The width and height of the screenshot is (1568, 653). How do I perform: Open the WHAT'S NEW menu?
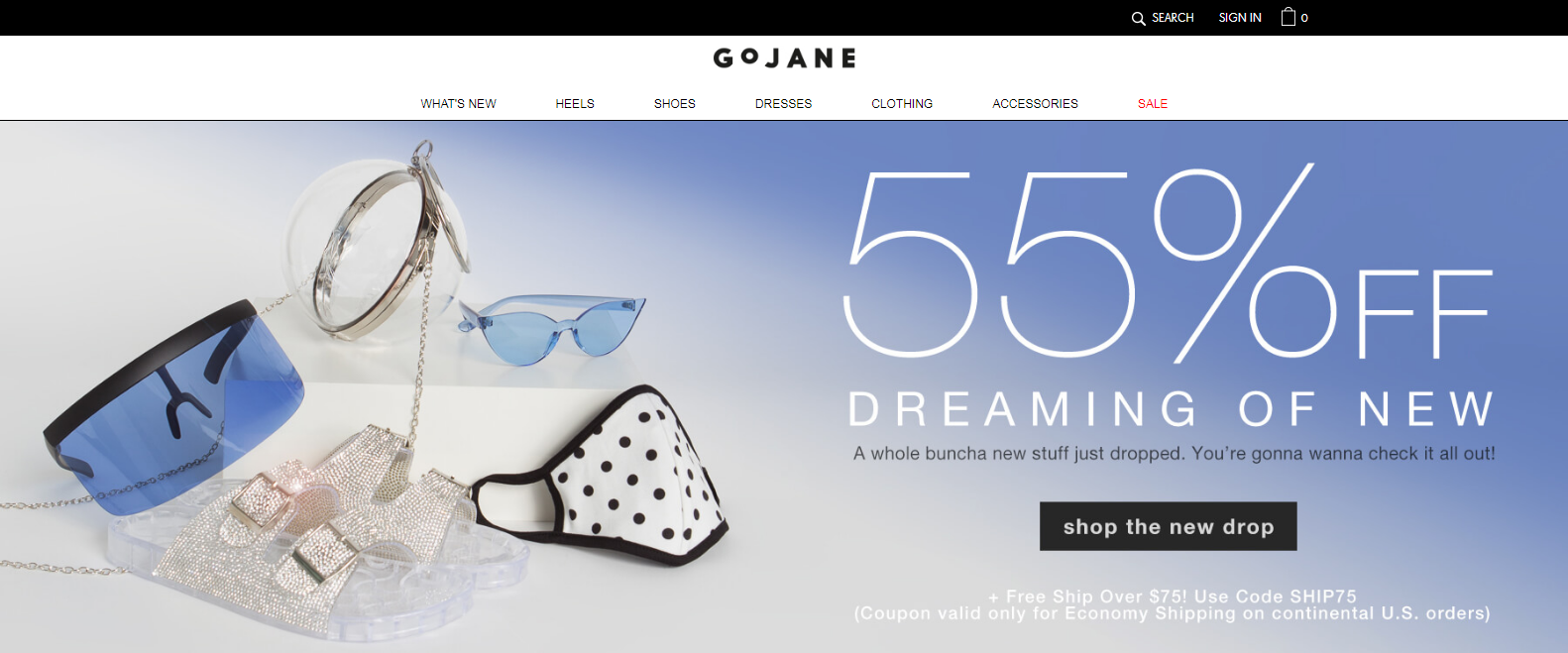[458, 103]
